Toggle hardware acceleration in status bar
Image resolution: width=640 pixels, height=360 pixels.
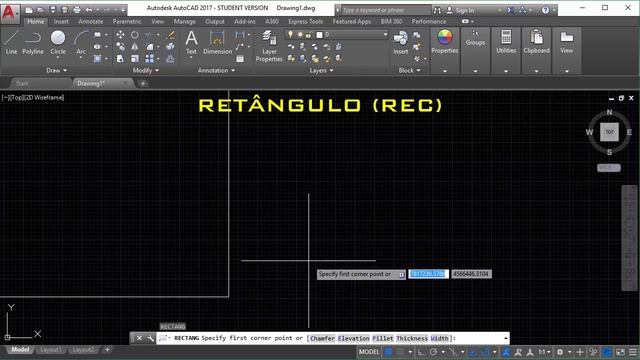coord(607,352)
